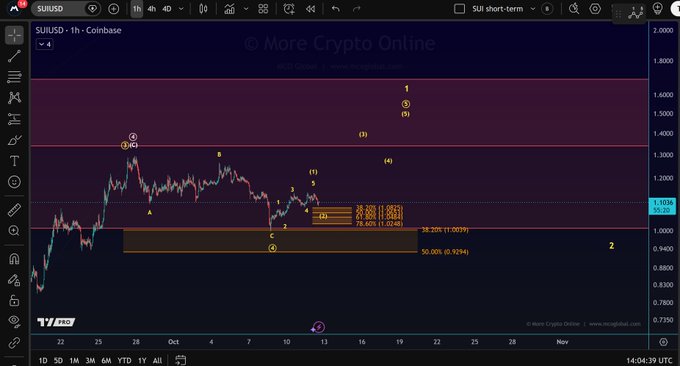Open the layout setup square icon
This screenshot has width=680, height=366.
click(x=459, y=9)
